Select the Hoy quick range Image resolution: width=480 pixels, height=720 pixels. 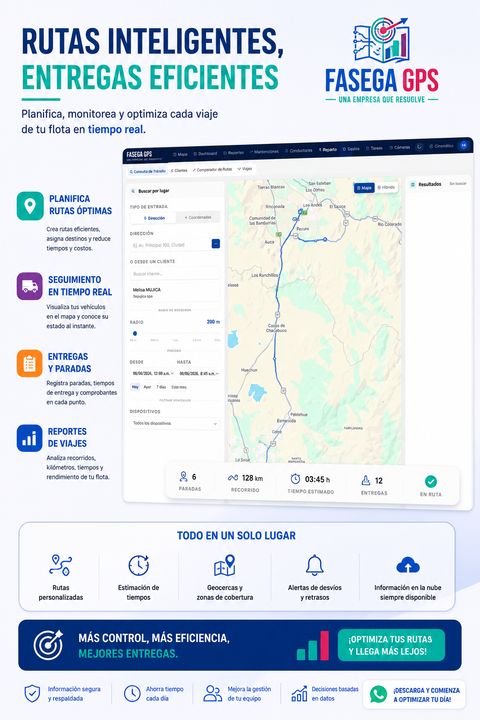click(135, 387)
